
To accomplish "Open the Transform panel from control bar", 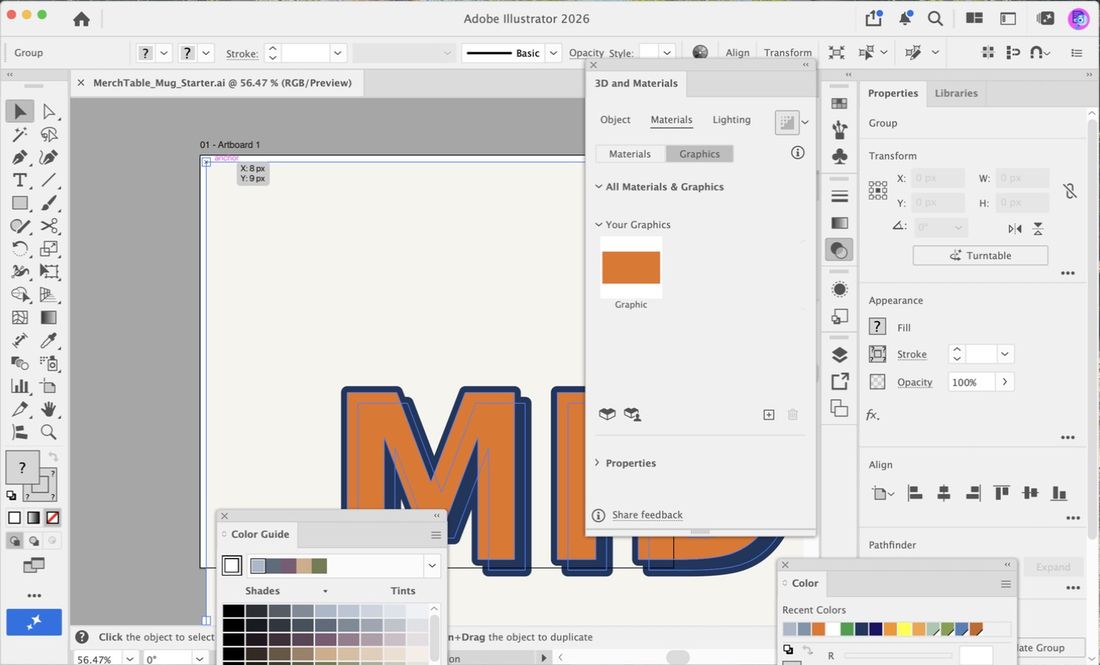I will [788, 53].
